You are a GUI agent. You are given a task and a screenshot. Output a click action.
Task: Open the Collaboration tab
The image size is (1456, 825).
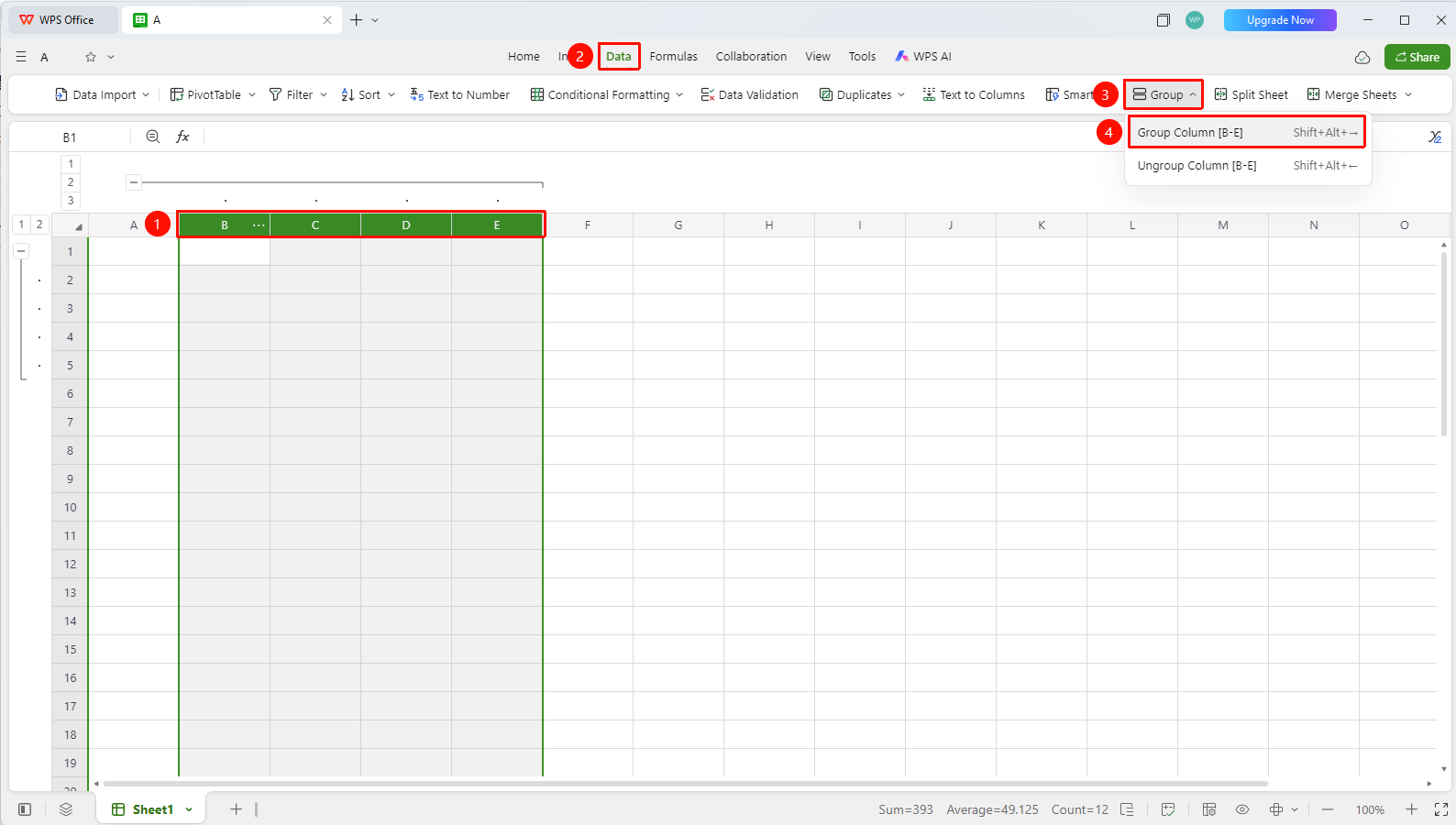751,57
